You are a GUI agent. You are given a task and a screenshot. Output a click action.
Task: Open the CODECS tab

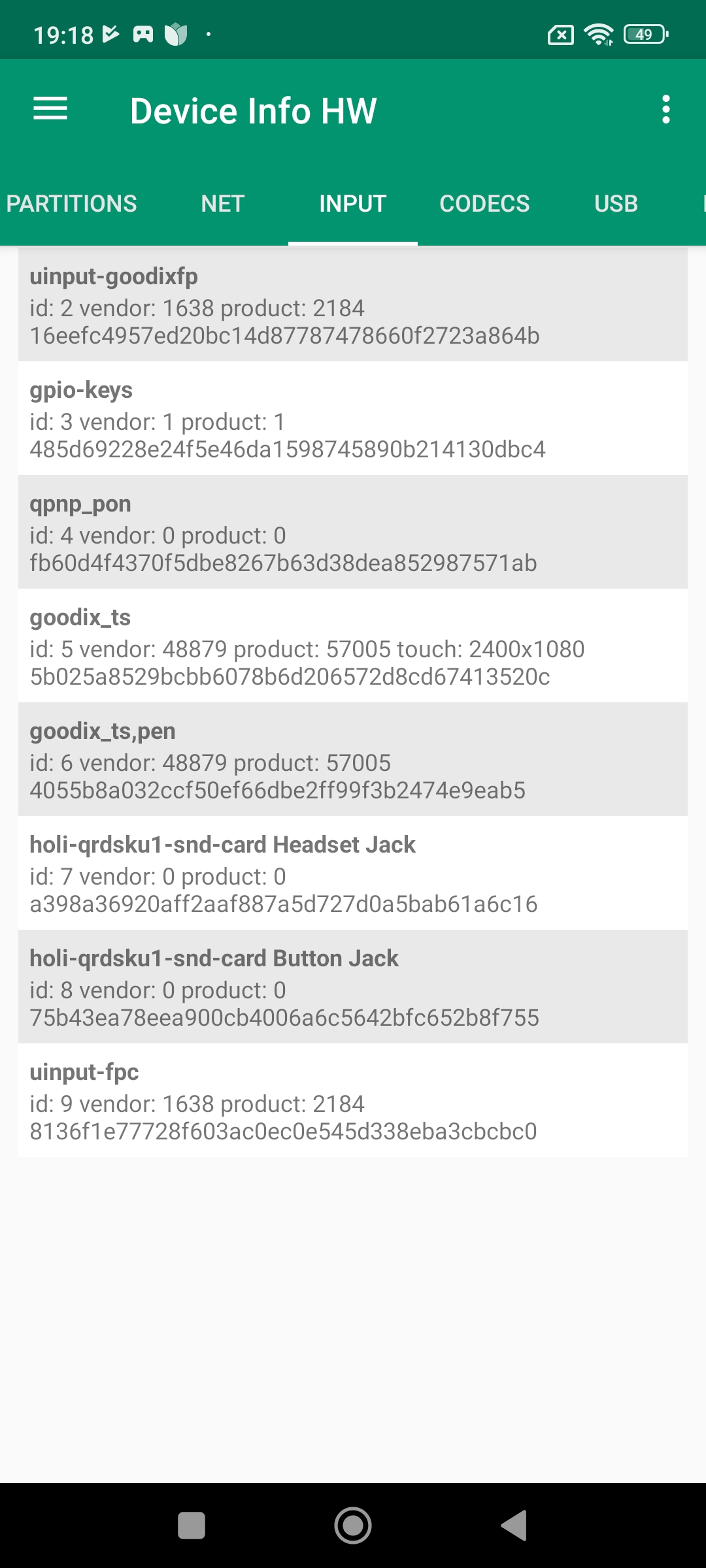click(484, 204)
